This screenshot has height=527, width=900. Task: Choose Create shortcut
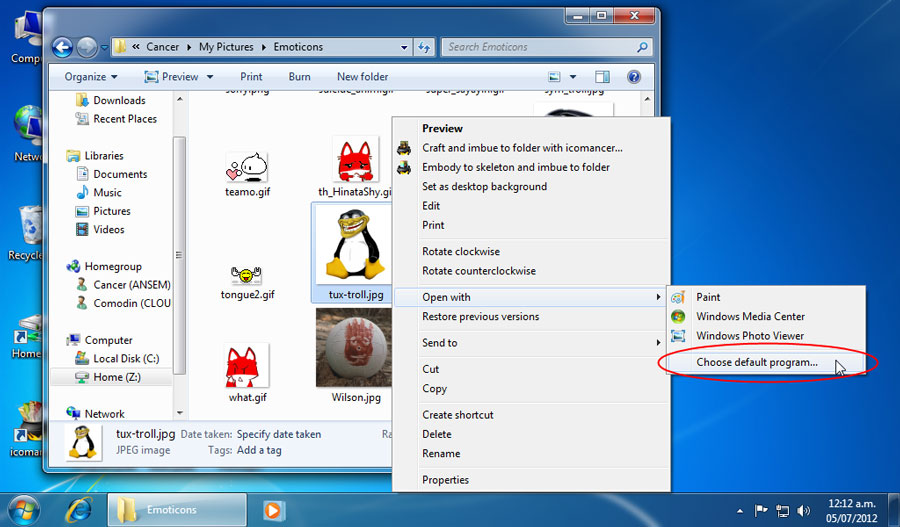(457, 414)
